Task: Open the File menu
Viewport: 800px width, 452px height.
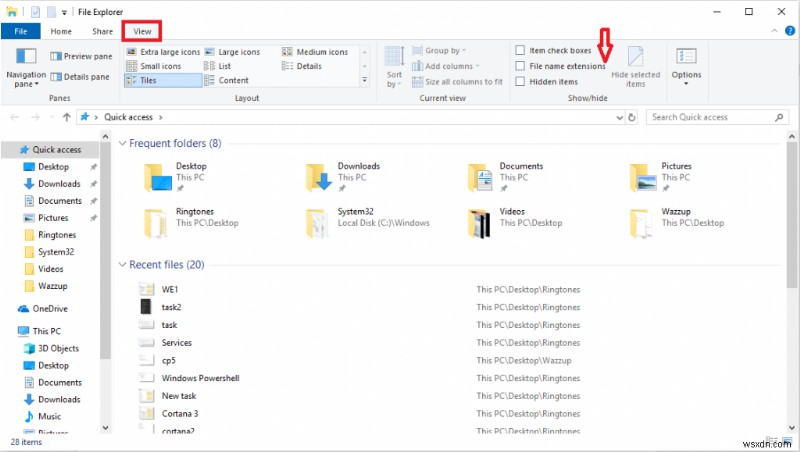Action: click(x=20, y=31)
